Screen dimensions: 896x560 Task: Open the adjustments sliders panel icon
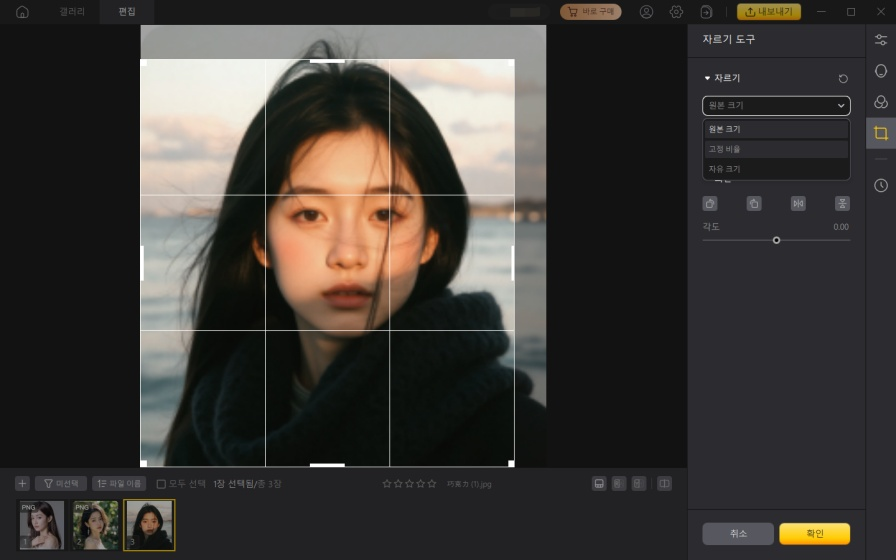(880, 40)
